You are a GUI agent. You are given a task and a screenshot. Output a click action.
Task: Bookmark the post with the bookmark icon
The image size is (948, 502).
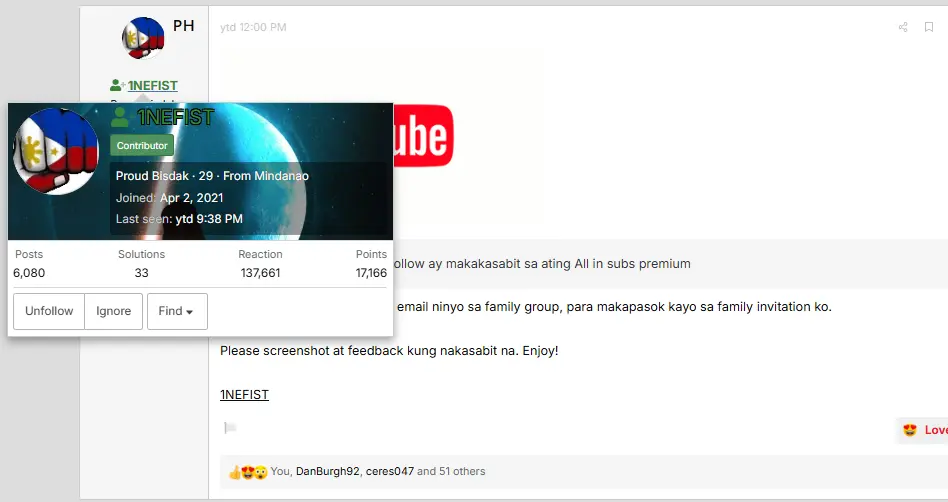[x=929, y=27]
